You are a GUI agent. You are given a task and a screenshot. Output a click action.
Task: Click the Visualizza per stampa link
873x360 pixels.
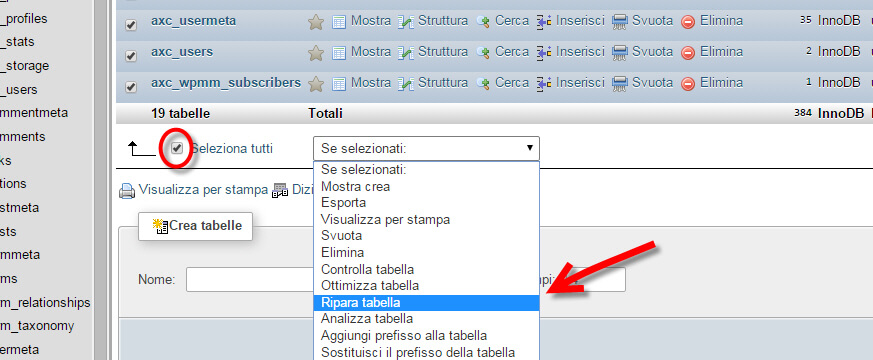pos(203,189)
